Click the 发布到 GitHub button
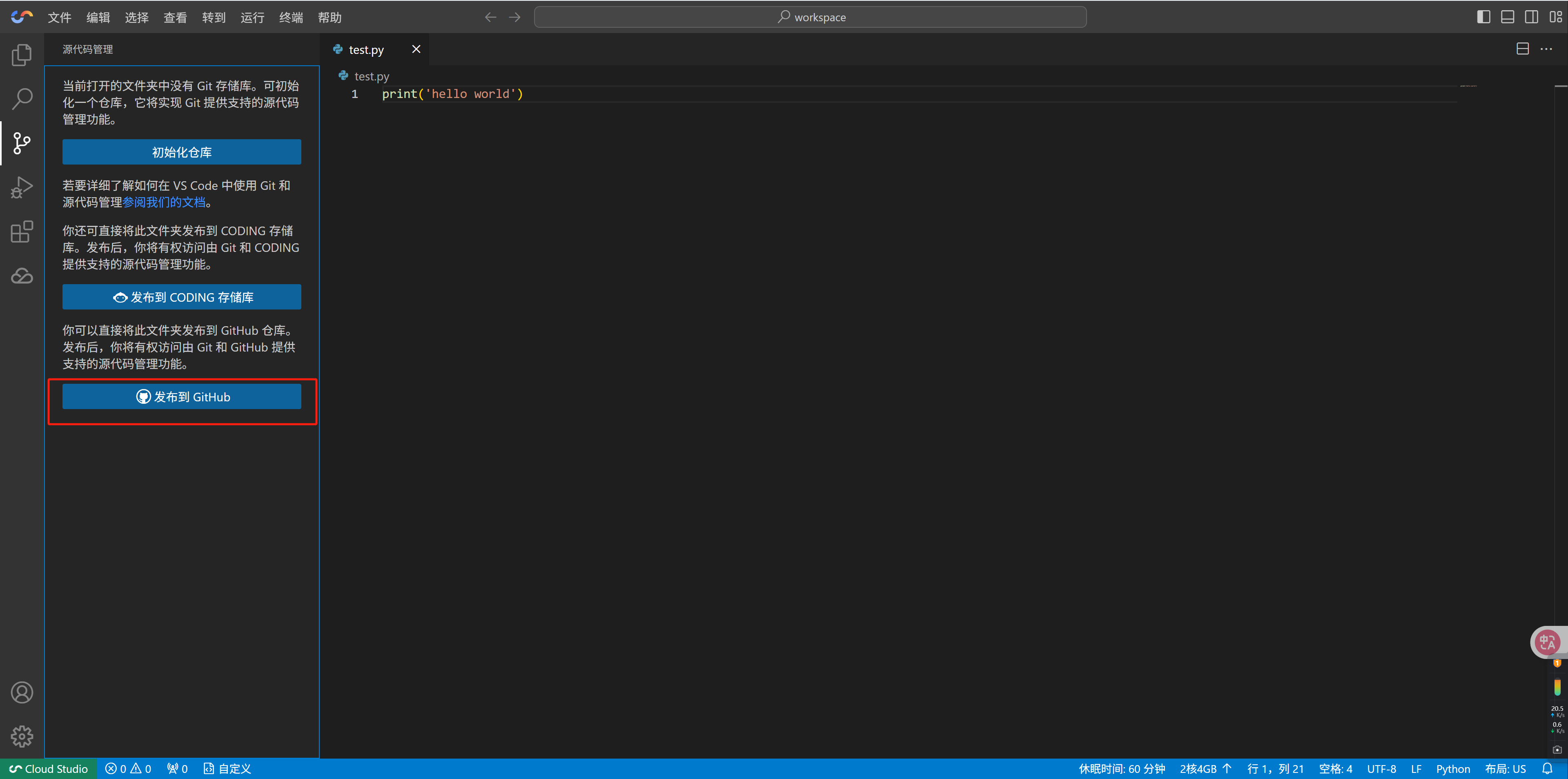Image resolution: width=1568 pixels, height=779 pixels. click(181, 397)
